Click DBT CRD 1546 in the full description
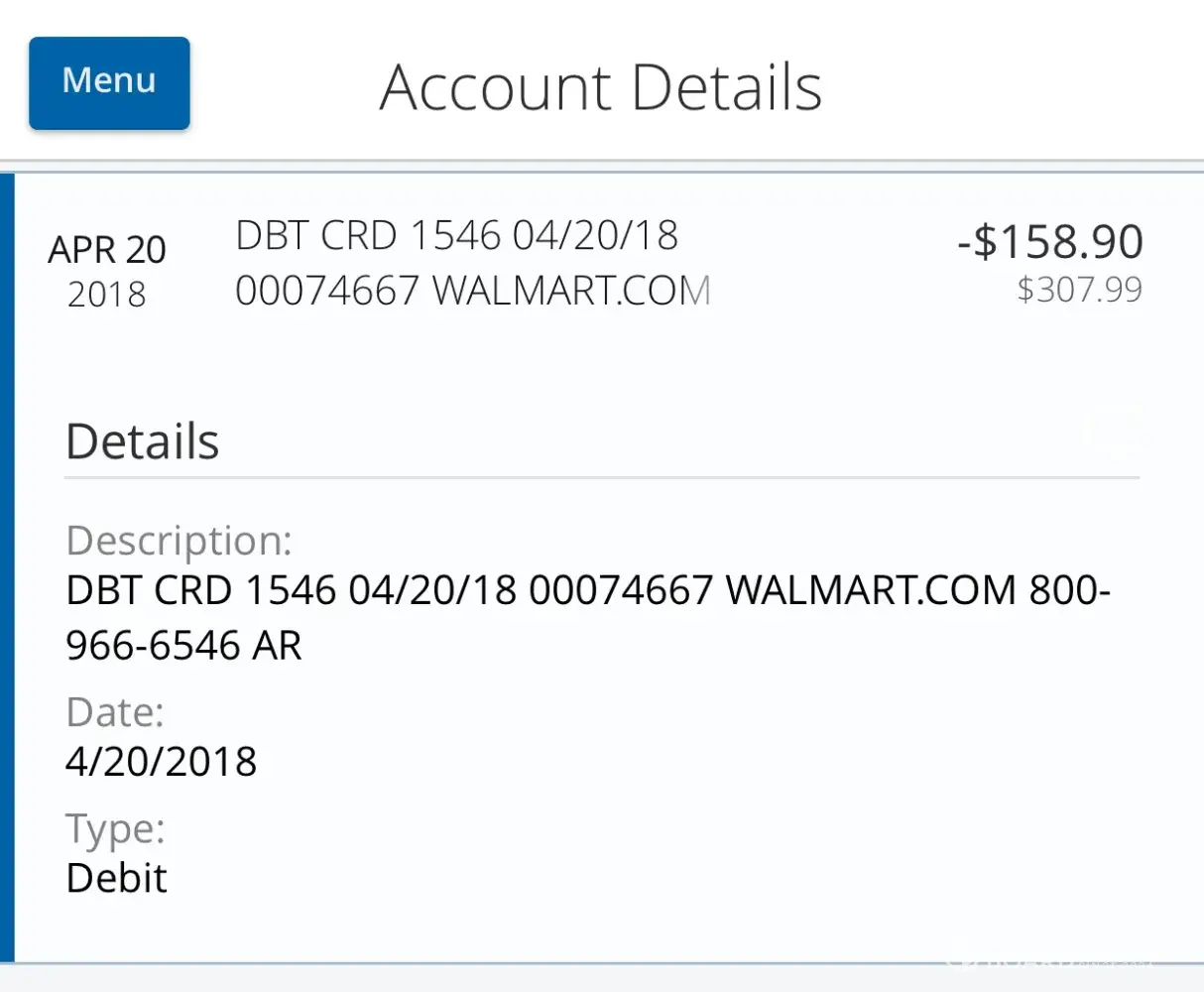1204x992 pixels. point(201,590)
